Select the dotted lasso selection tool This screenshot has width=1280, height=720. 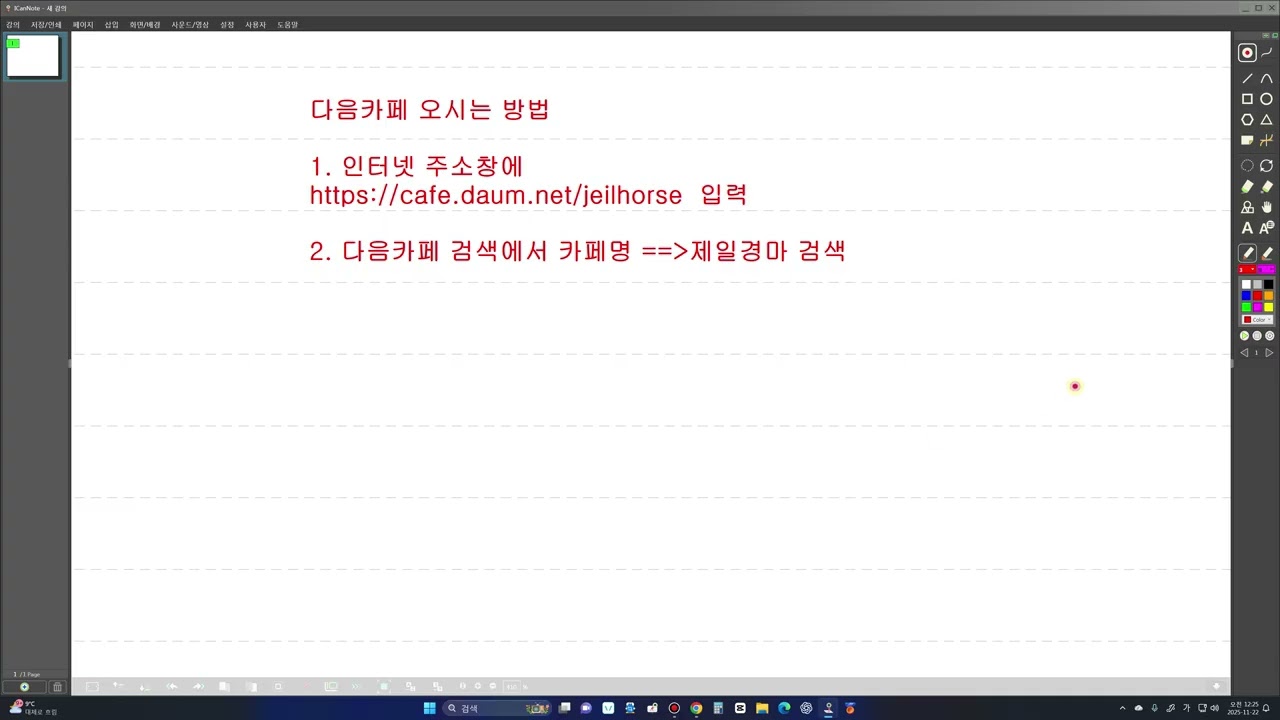click(1247, 166)
